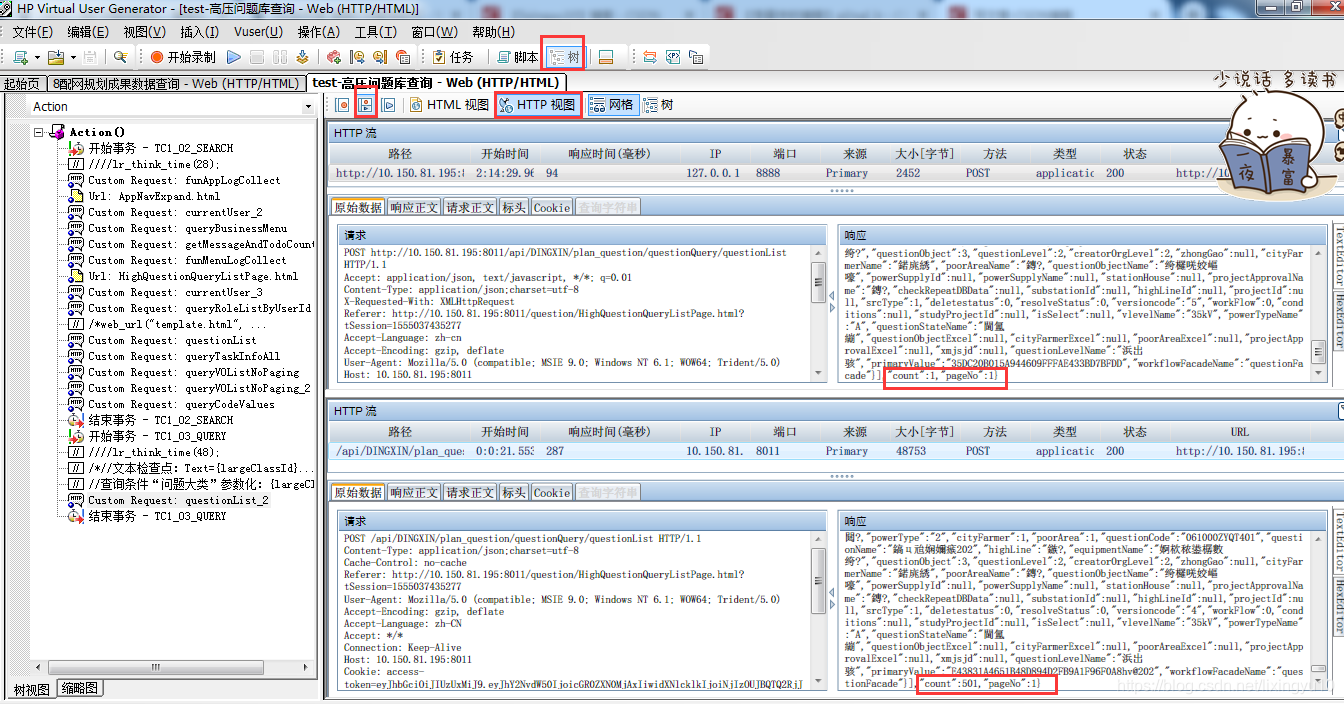Screen dimensions: 1344x704
Task: Click the orange arrows sync icon
Action: (x=650, y=57)
